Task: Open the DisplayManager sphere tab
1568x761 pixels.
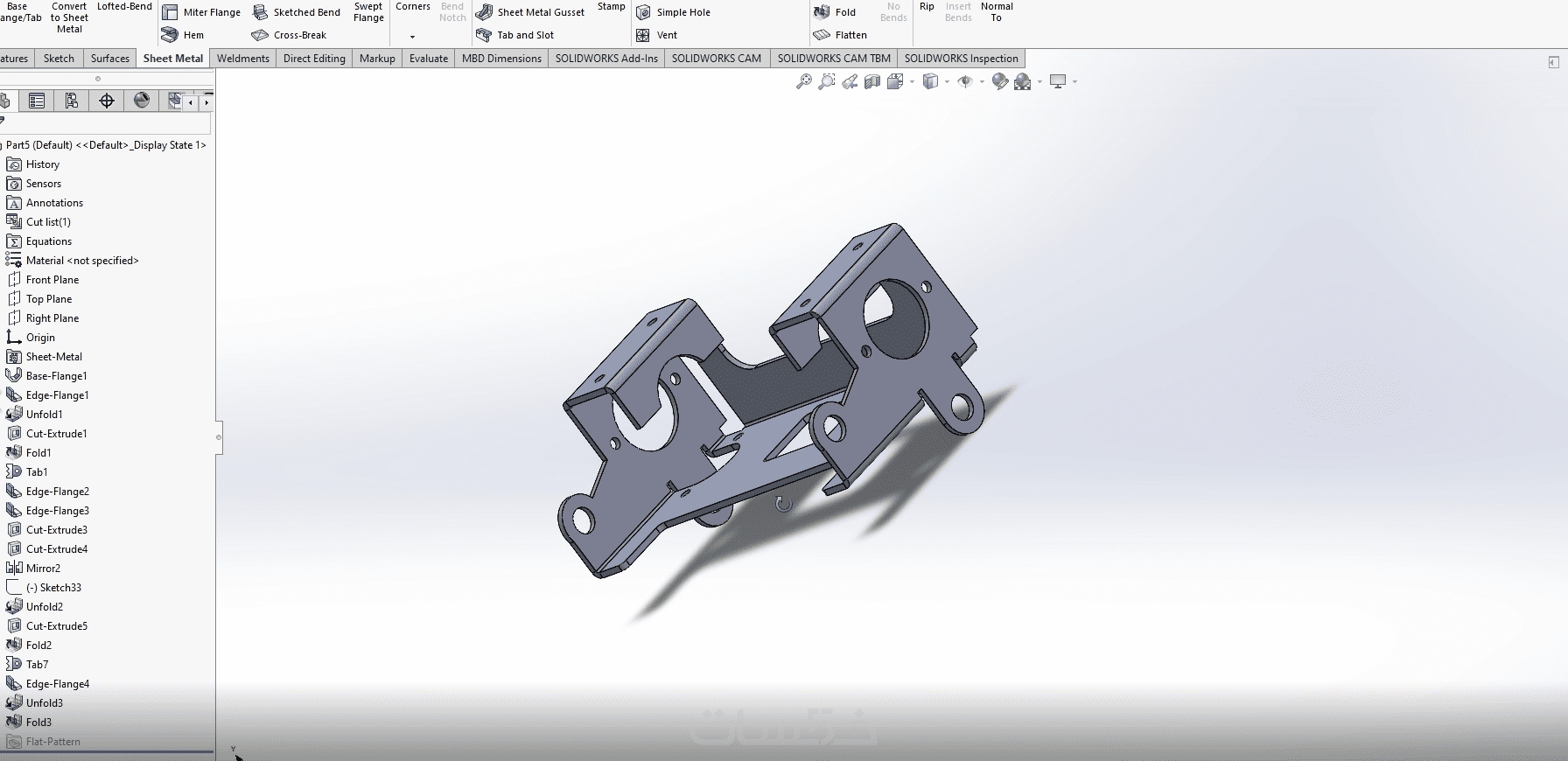Action: [142, 101]
